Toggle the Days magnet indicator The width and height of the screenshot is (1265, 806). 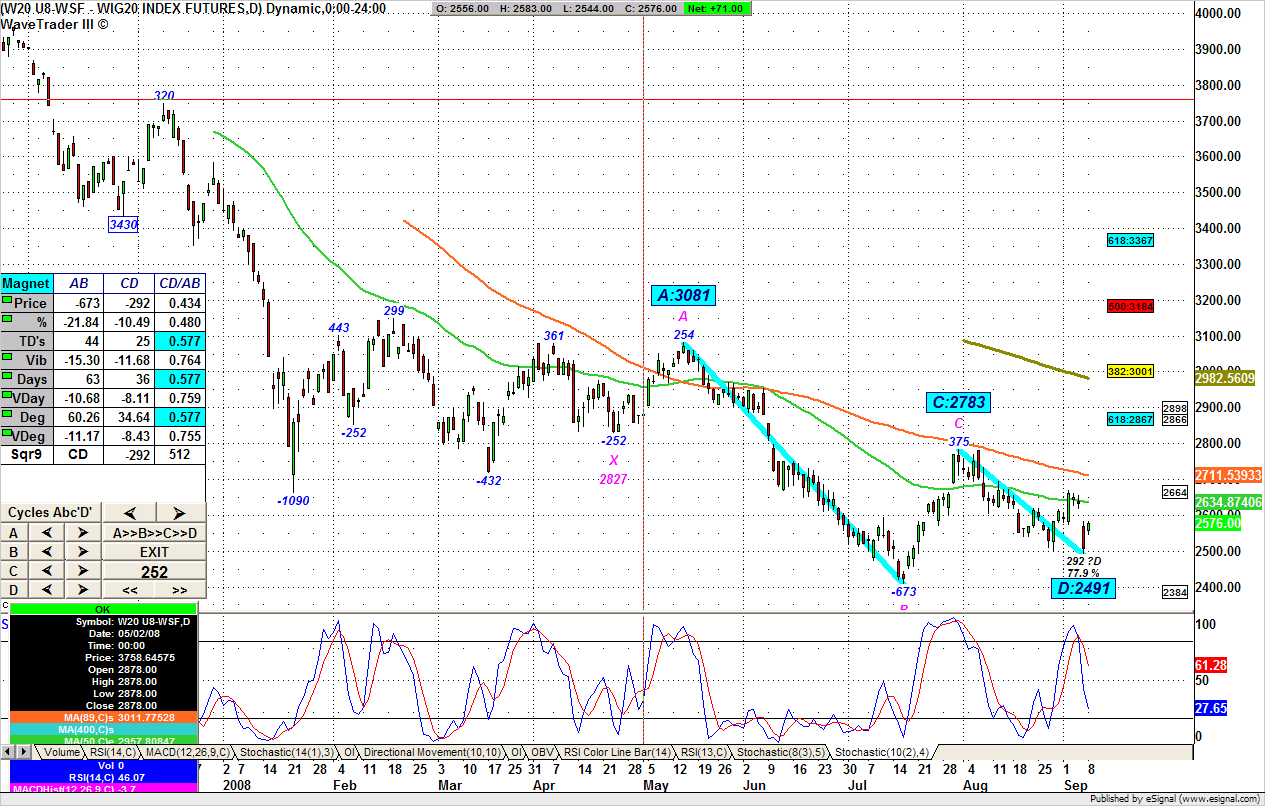pyautogui.click(x=7, y=375)
